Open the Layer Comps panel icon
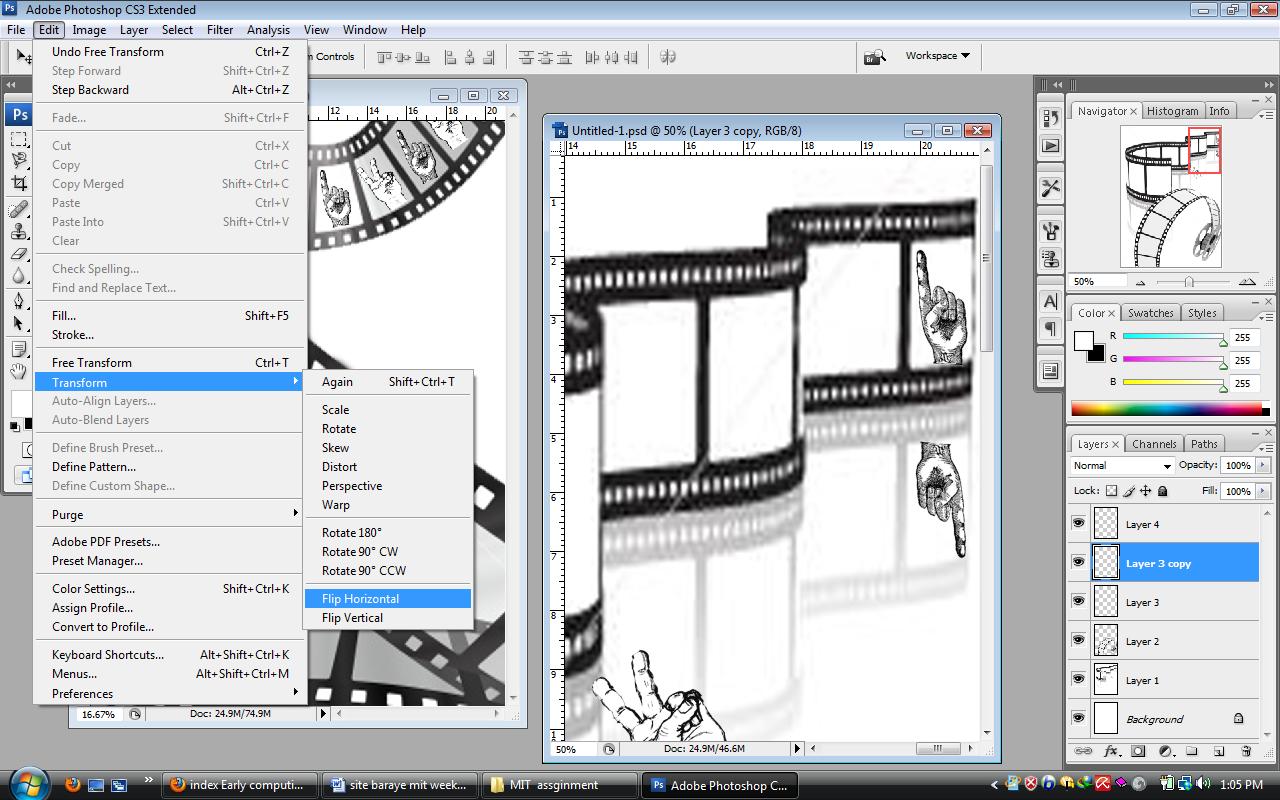 pyautogui.click(x=1050, y=371)
